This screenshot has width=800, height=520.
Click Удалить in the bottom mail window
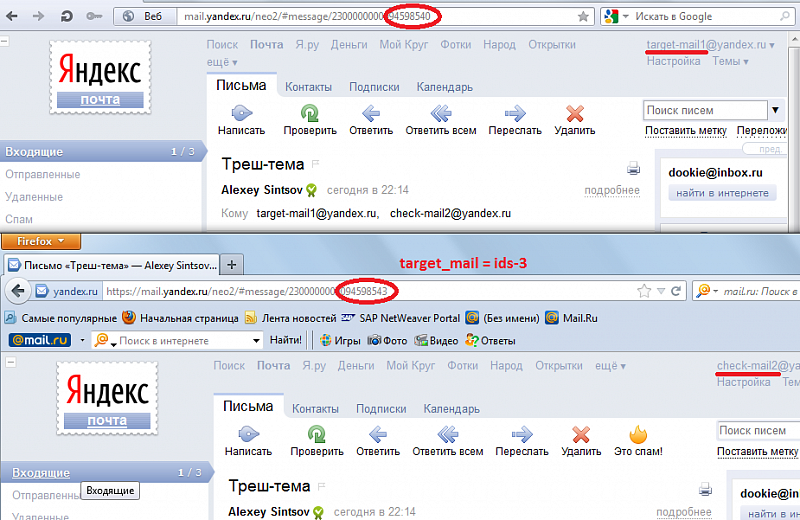point(581,441)
